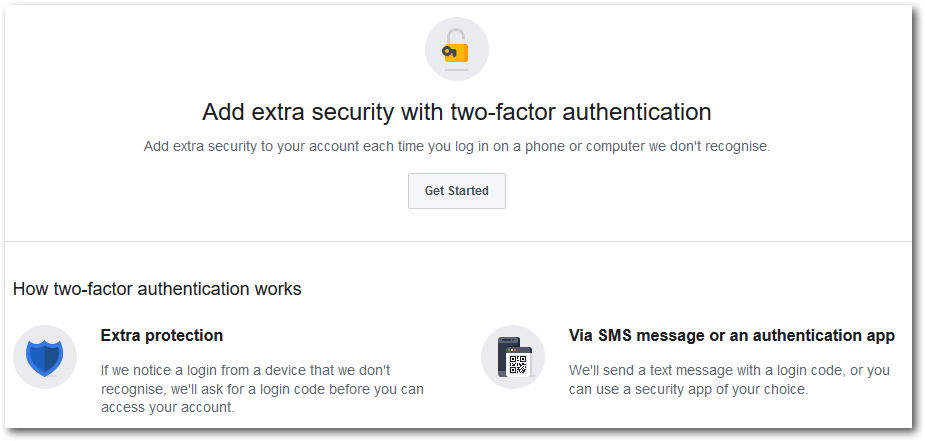Screen dimensions: 925x441
Task: Click the 'Add extra security with two-factor authentication' heading
Action: point(456,111)
